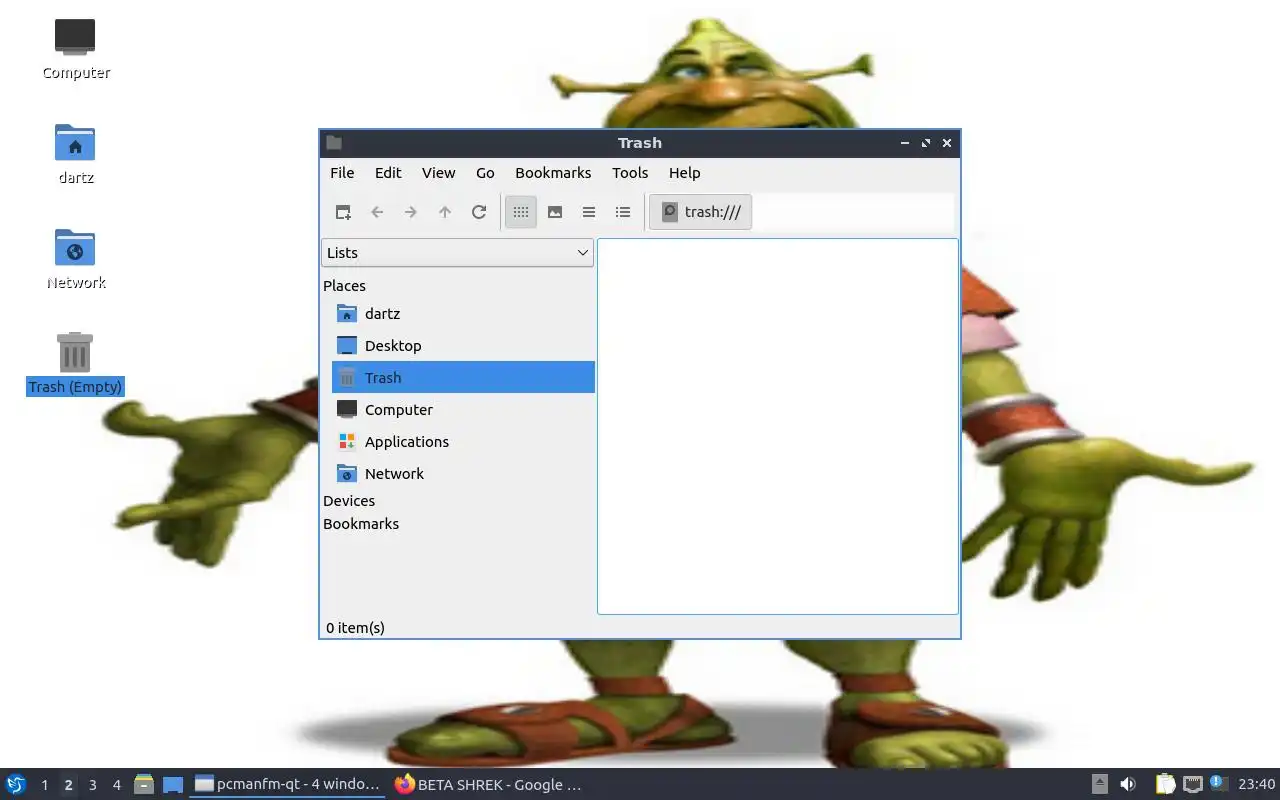Image resolution: width=1280 pixels, height=800 pixels.
Task: Click the trash:/// path button
Action: pyautogui.click(x=701, y=212)
